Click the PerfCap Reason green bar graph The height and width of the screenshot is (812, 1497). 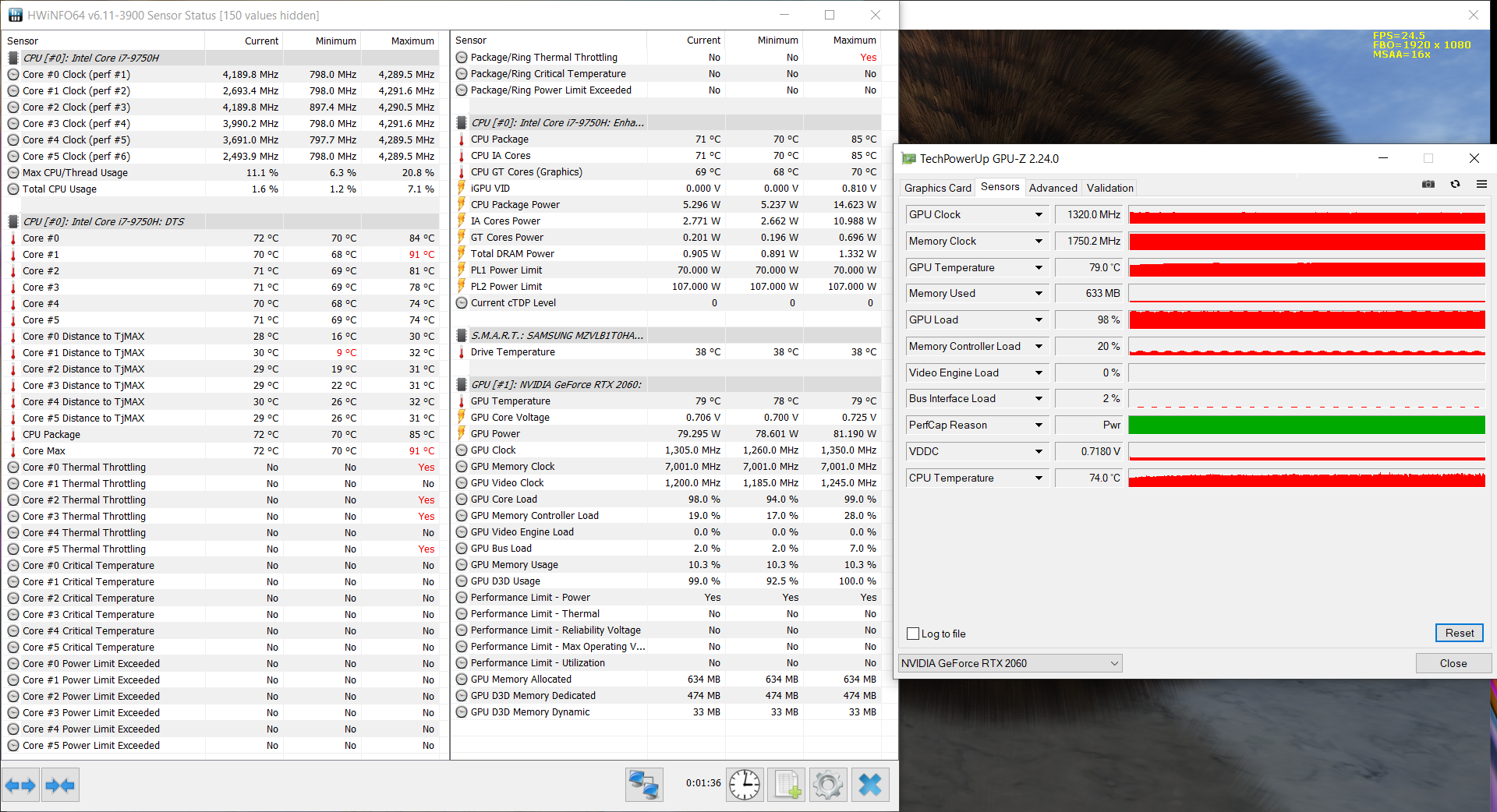tap(1307, 425)
